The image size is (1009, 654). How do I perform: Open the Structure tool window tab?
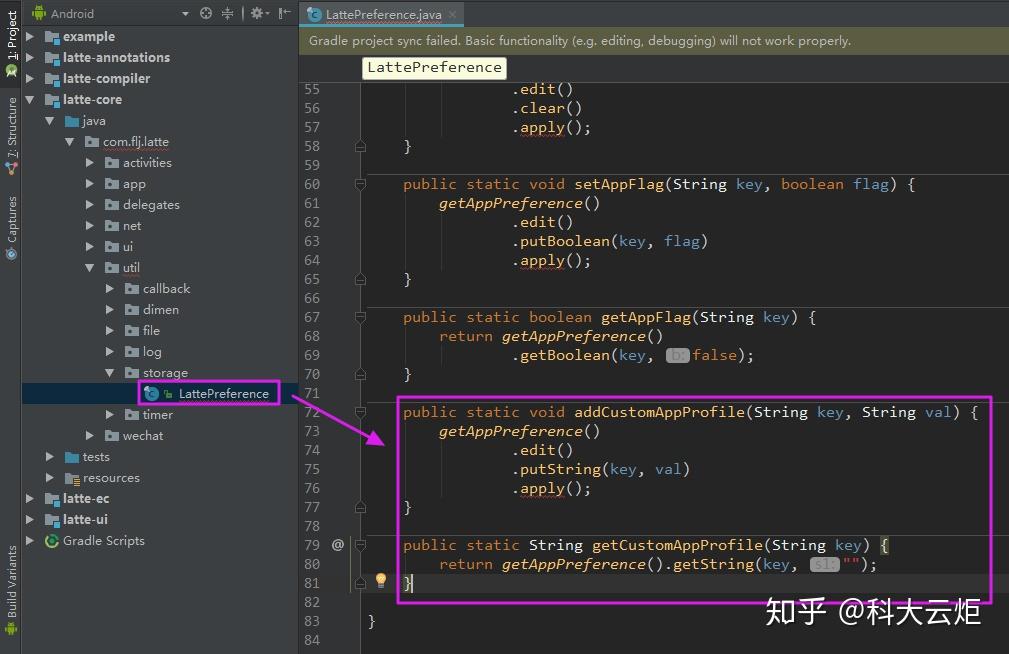coord(11,135)
